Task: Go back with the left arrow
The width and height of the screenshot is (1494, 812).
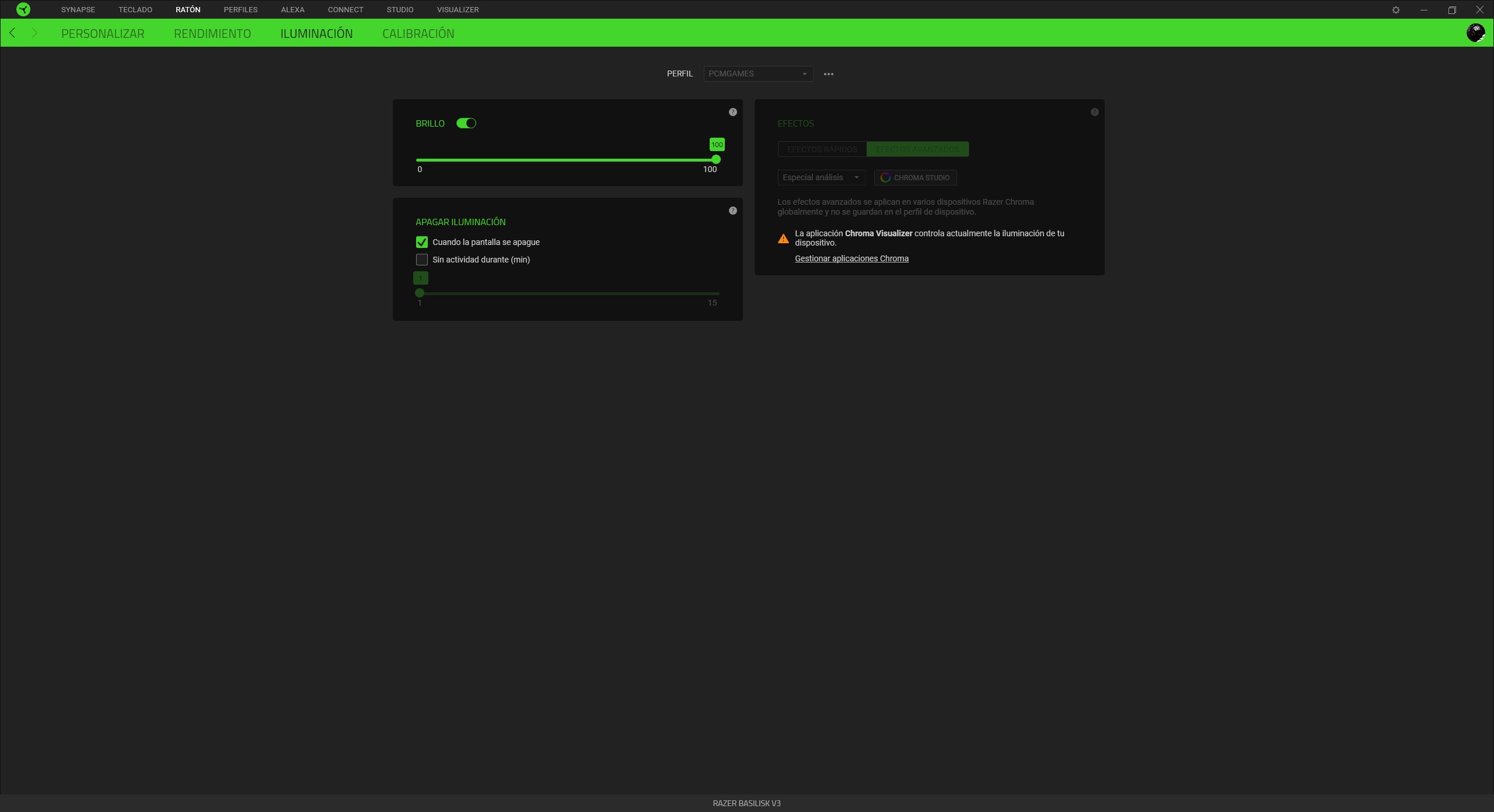Action: tap(12, 33)
